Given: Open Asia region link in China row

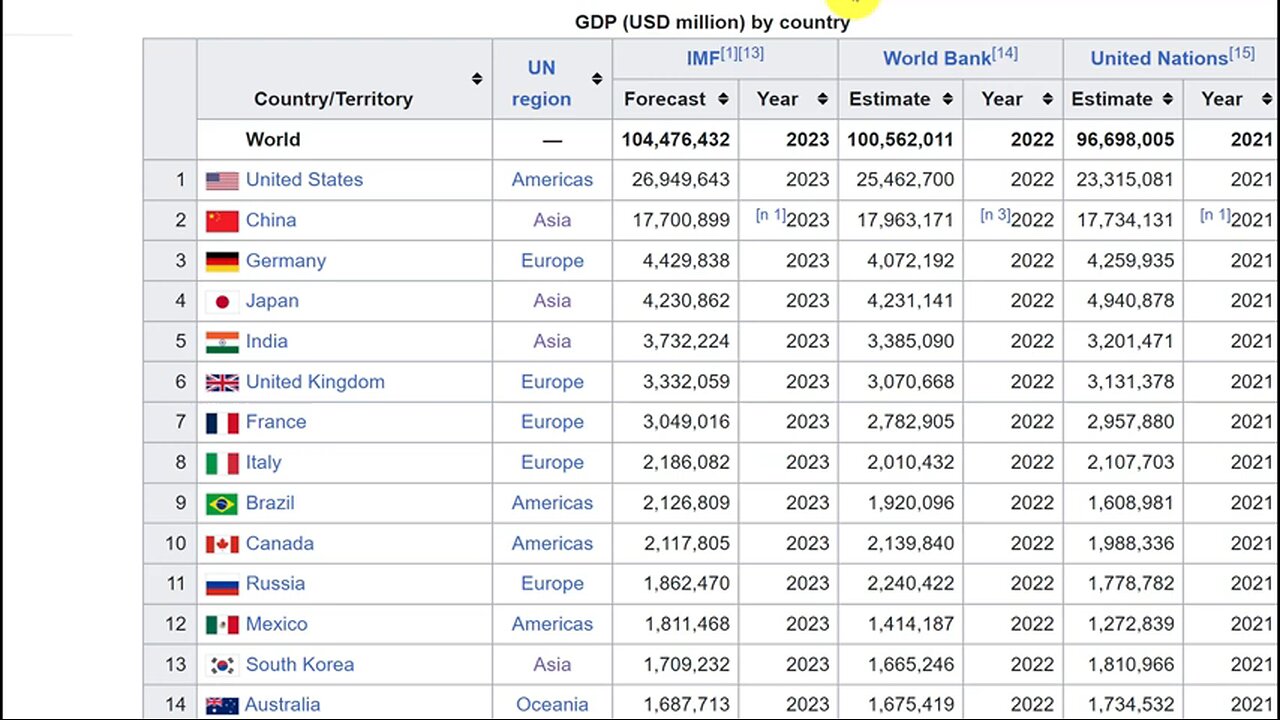Looking at the screenshot, I should (552, 220).
